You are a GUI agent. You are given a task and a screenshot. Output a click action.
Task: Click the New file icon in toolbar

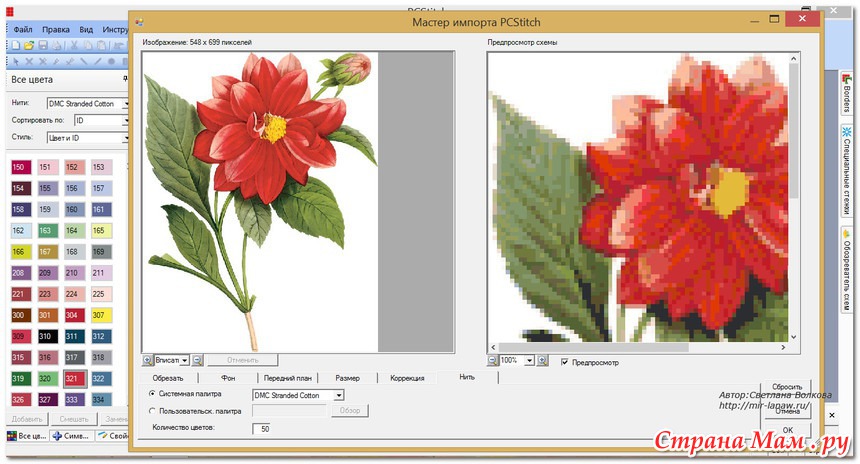coord(17,46)
